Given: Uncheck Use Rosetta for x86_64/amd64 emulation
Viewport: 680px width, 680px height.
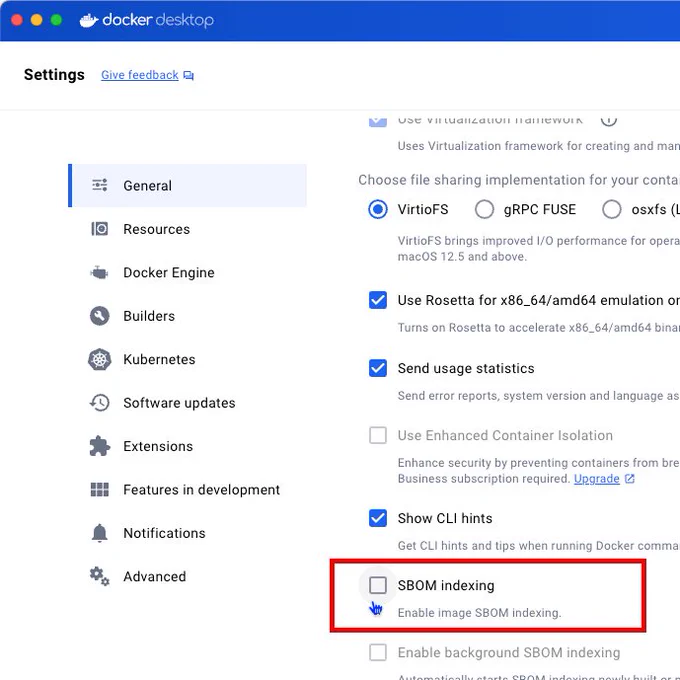Looking at the screenshot, I should tap(378, 300).
